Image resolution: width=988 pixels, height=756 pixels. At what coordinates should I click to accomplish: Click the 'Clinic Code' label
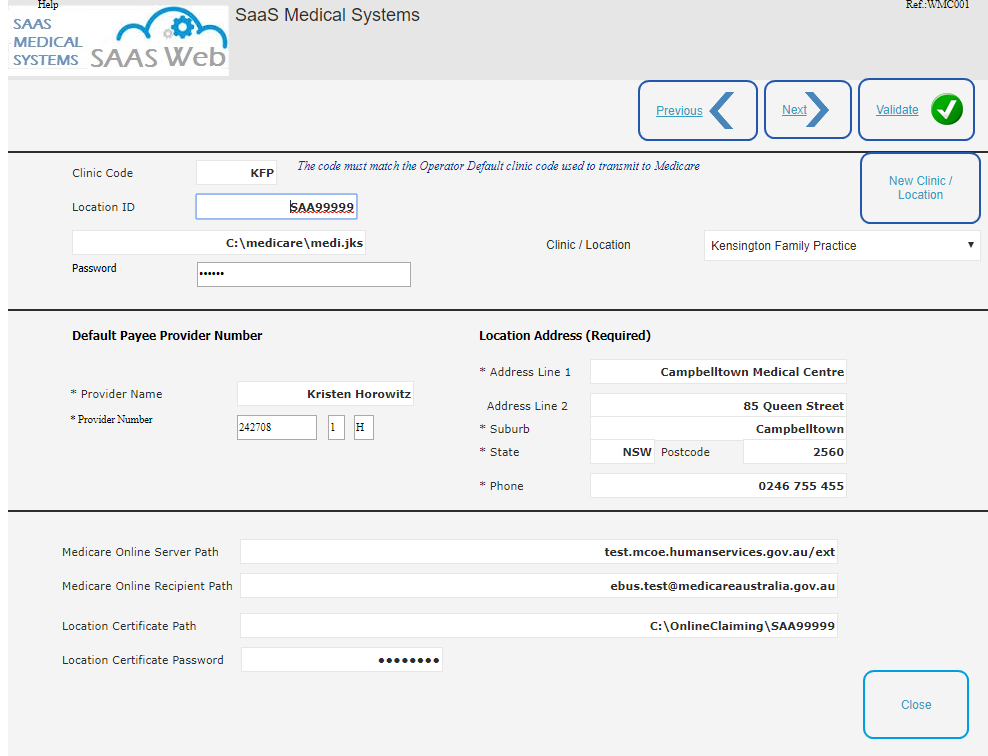[x=102, y=173]
